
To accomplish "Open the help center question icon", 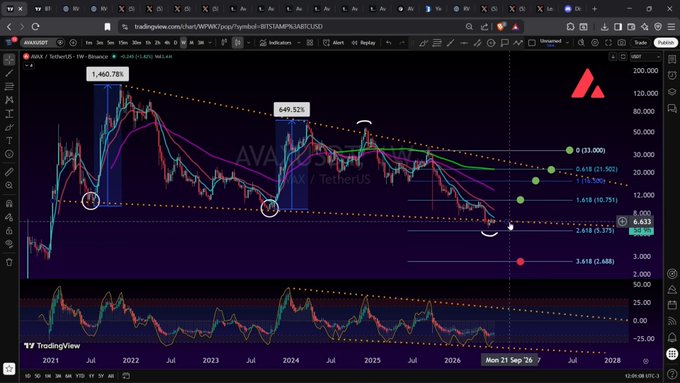I will tap(672, 374).
